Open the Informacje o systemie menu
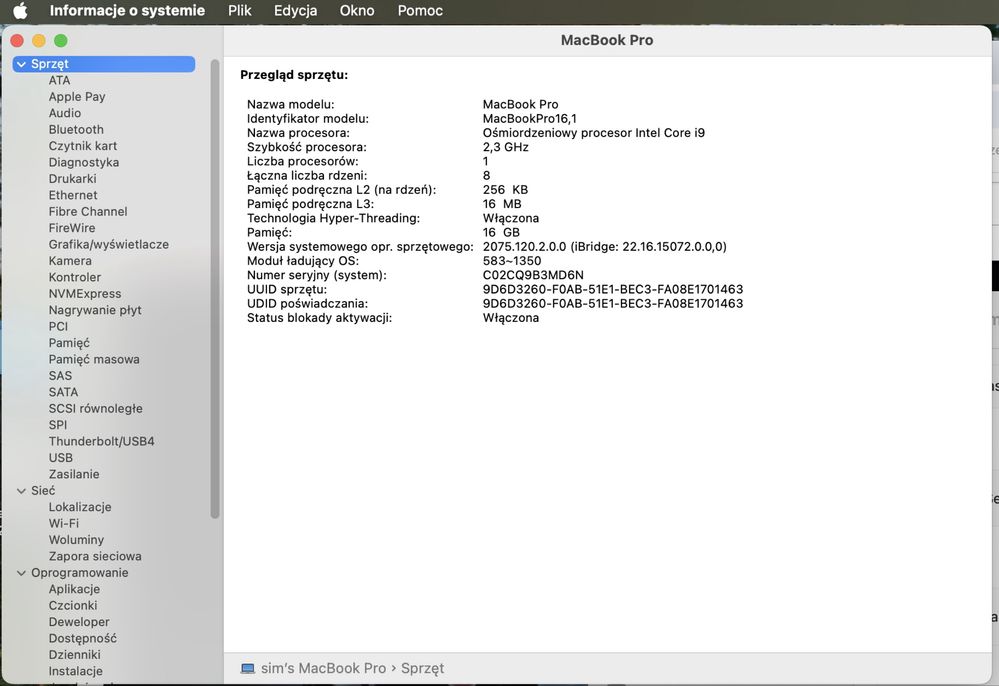Viewport: 999px width, 686px height. point(127,11)
